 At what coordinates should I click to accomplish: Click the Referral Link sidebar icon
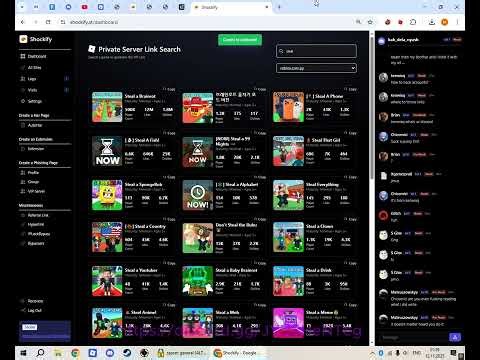(x=23, y=215)
